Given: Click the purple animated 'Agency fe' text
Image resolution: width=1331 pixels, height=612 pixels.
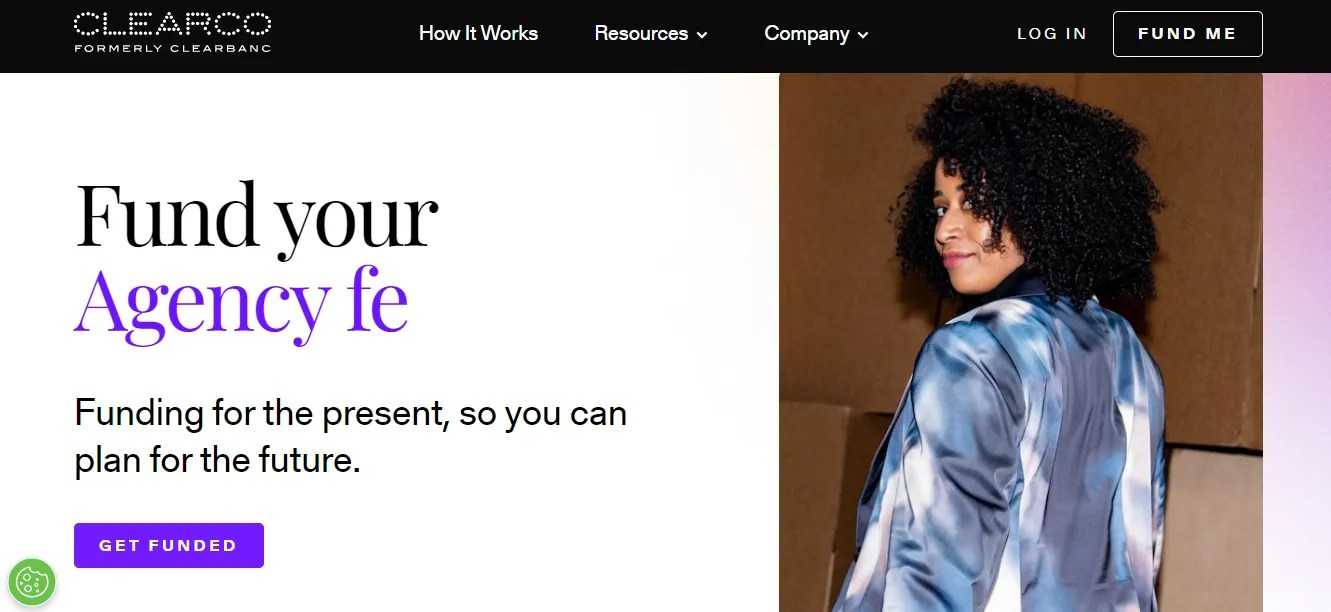Looking at the screenshot, I should coord(241,301).
